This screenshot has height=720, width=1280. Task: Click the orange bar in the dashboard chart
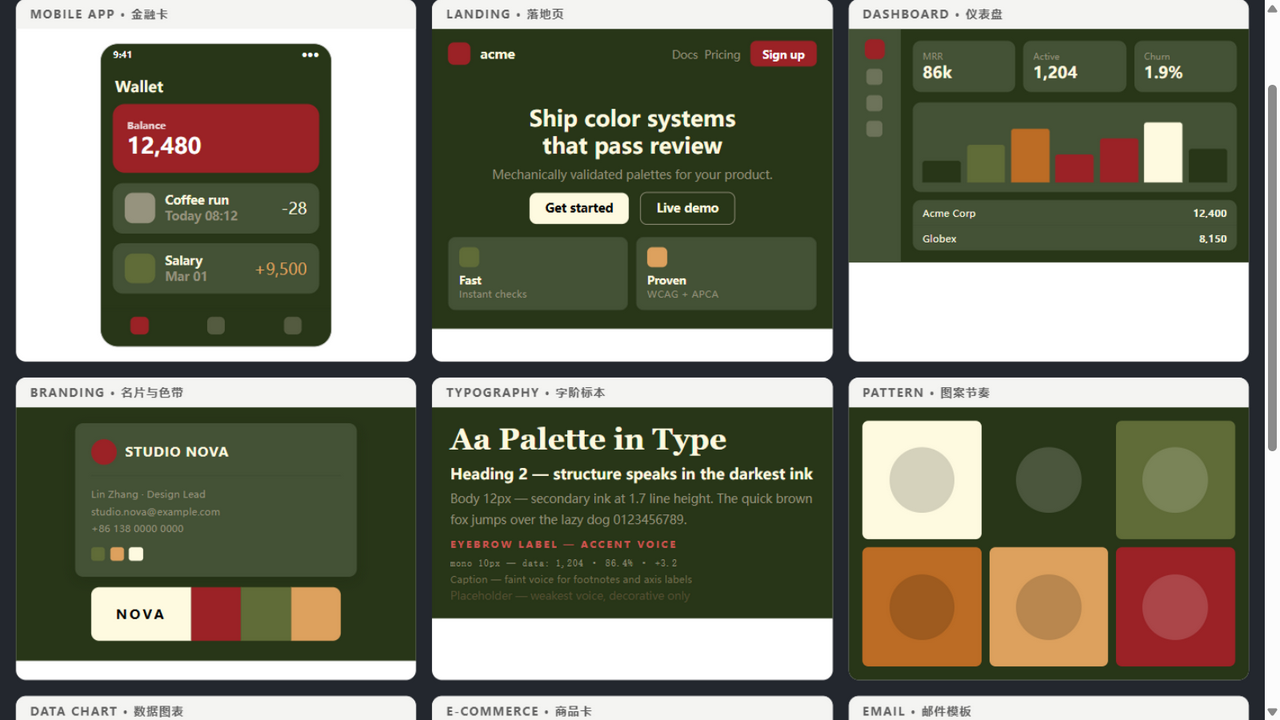pyautogui.click(x=1030, y=155)
